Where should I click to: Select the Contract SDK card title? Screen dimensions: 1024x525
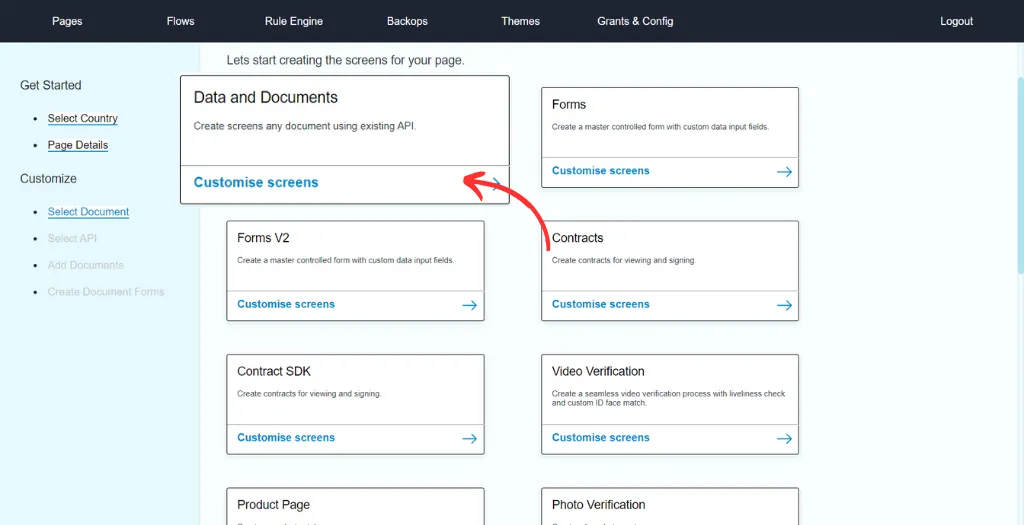274,372
